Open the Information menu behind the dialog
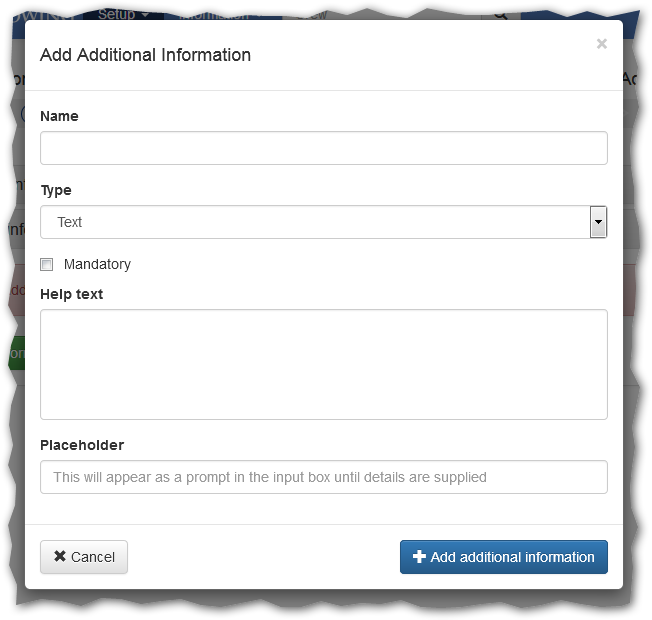The height and width of the screenshot is (620, 652). pos(218,14)
